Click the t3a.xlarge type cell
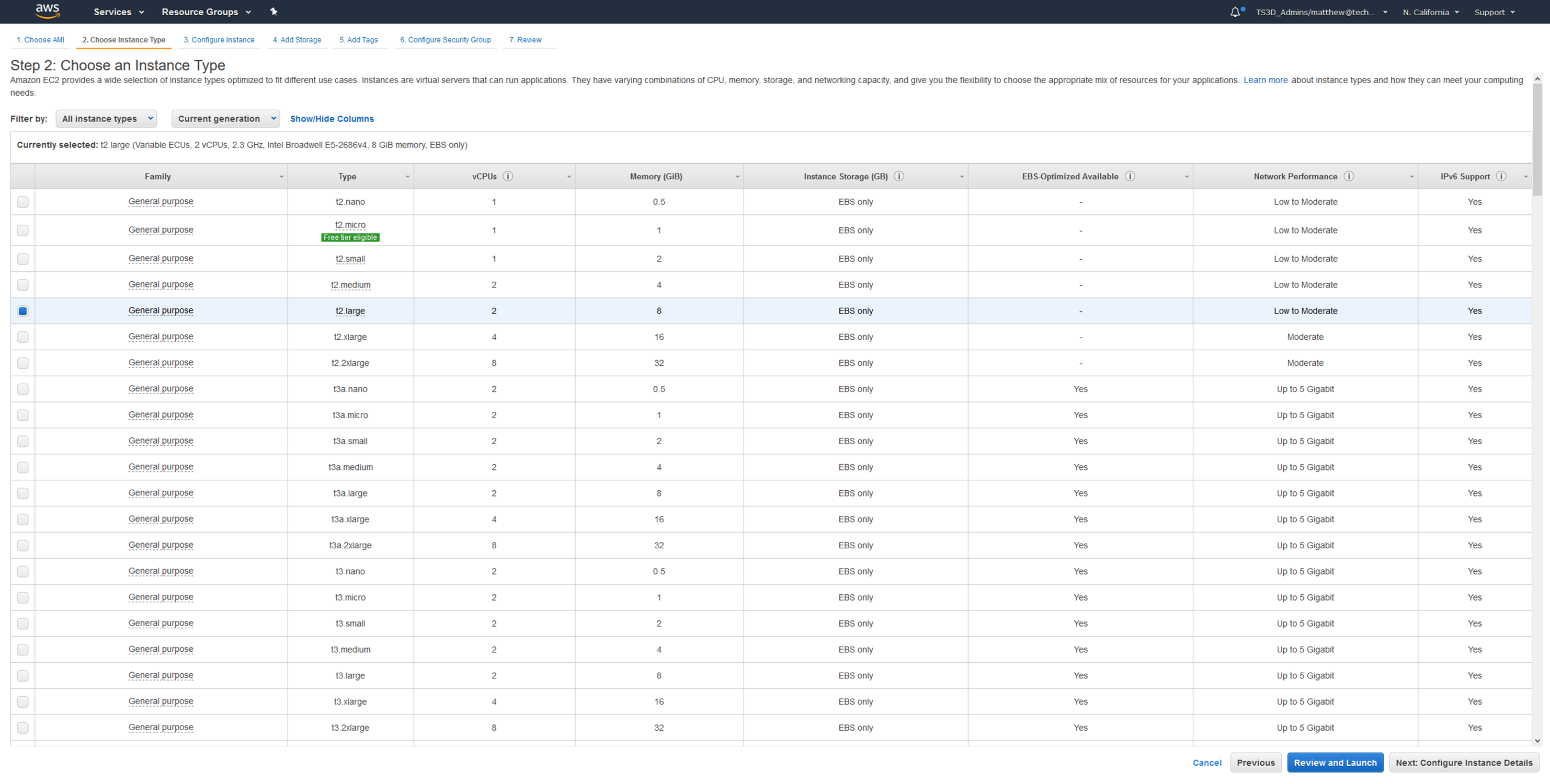The height and width of the screenshot is (784, 1550). 350,519
